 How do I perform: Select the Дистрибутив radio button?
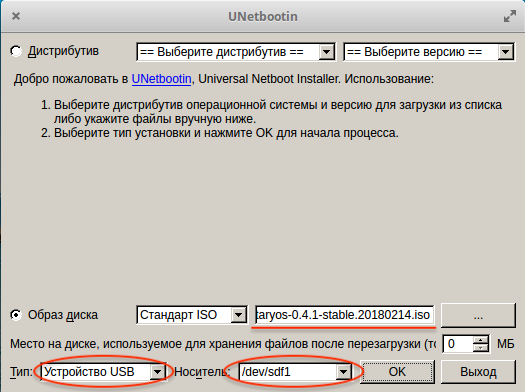point(16,51)
